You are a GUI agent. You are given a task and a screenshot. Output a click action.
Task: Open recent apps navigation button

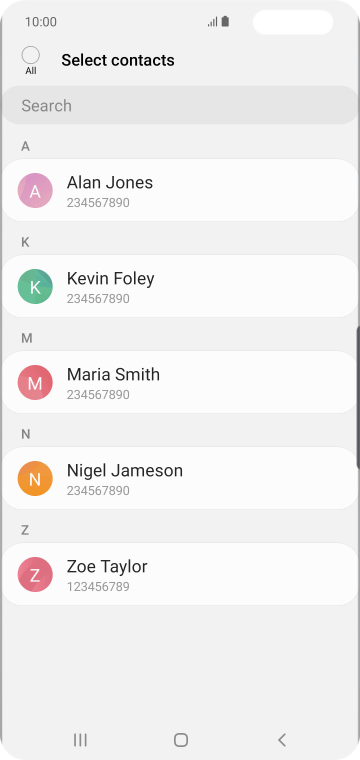point(80,740)
